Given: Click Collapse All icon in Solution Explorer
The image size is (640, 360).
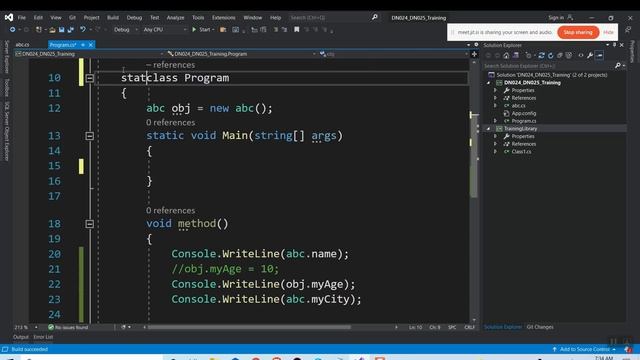Looking at the screenshot, I should [x=560, y=56].
